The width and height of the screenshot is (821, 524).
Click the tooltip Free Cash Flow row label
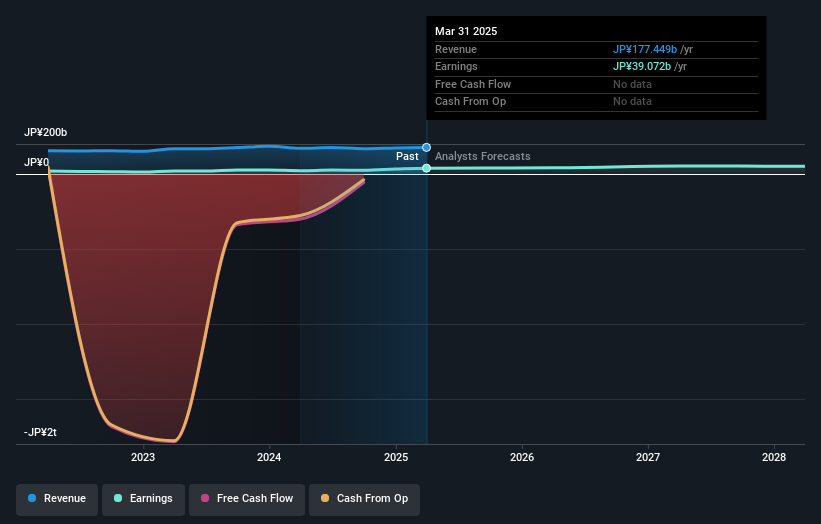[473, 84]
